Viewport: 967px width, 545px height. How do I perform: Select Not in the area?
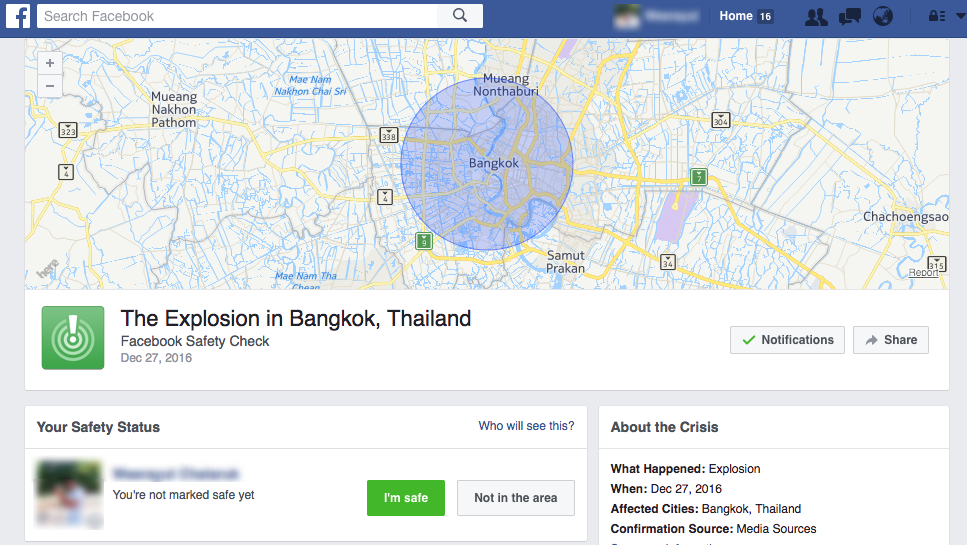(x=515, y=498)
